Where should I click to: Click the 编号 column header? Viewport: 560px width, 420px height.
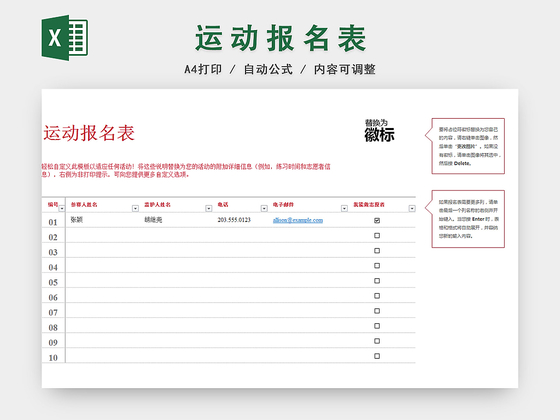pos(53,204)
